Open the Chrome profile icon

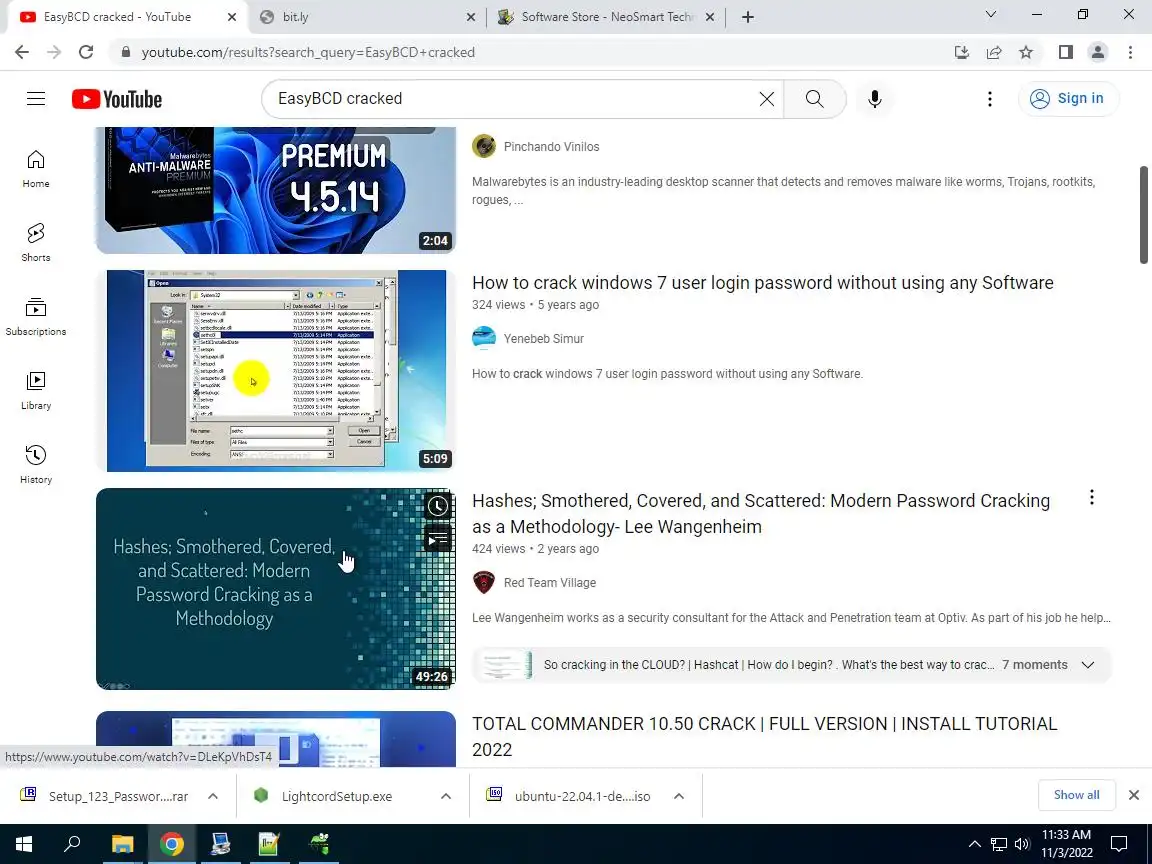[1098, 52]
